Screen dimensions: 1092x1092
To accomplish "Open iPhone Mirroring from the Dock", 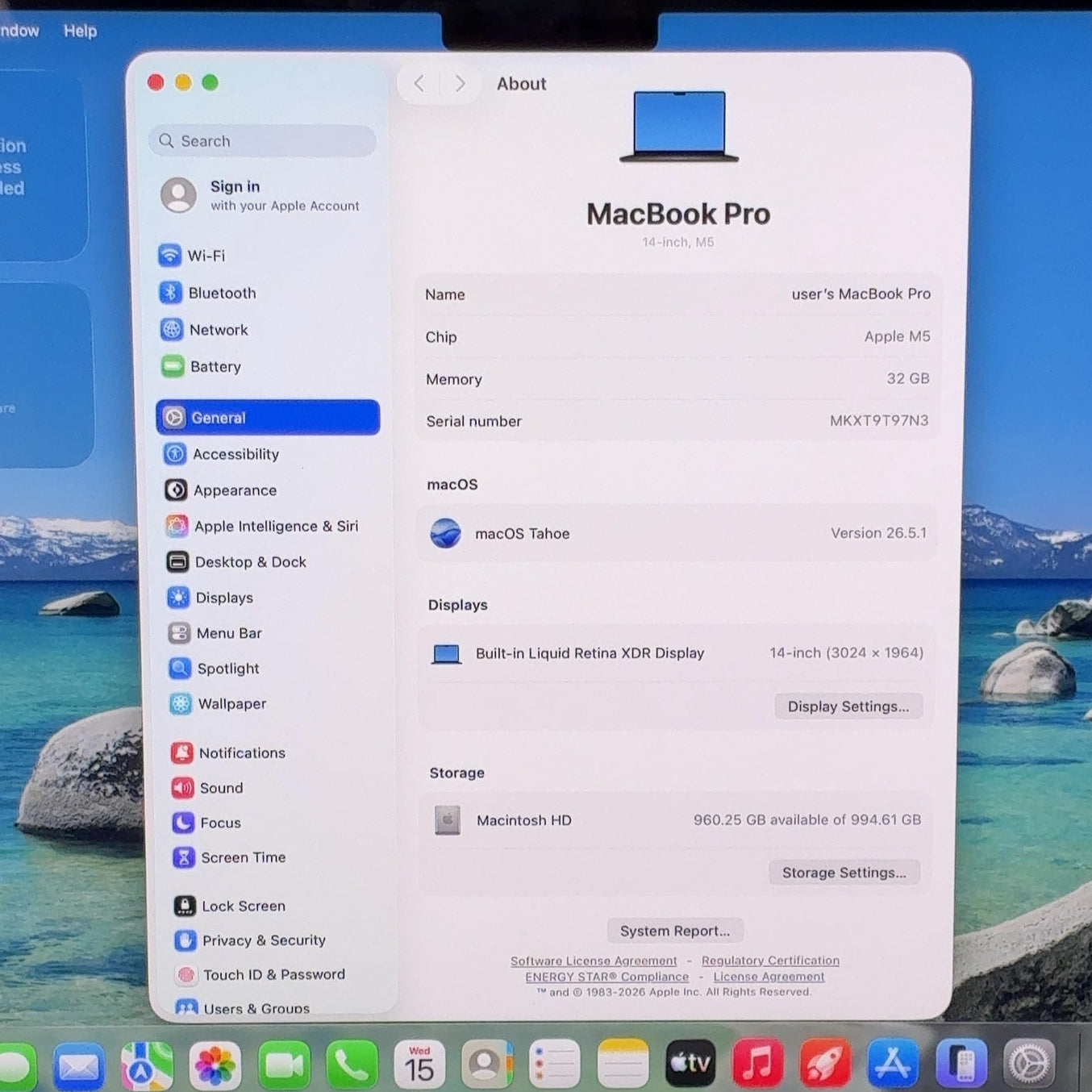I will tap(961, 1064).
